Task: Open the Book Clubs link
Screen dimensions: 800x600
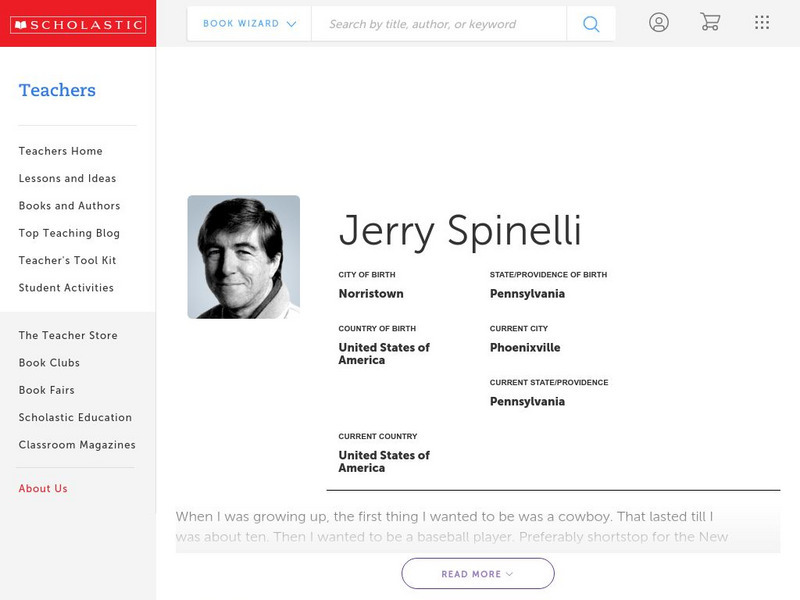Action: (49, 363)
